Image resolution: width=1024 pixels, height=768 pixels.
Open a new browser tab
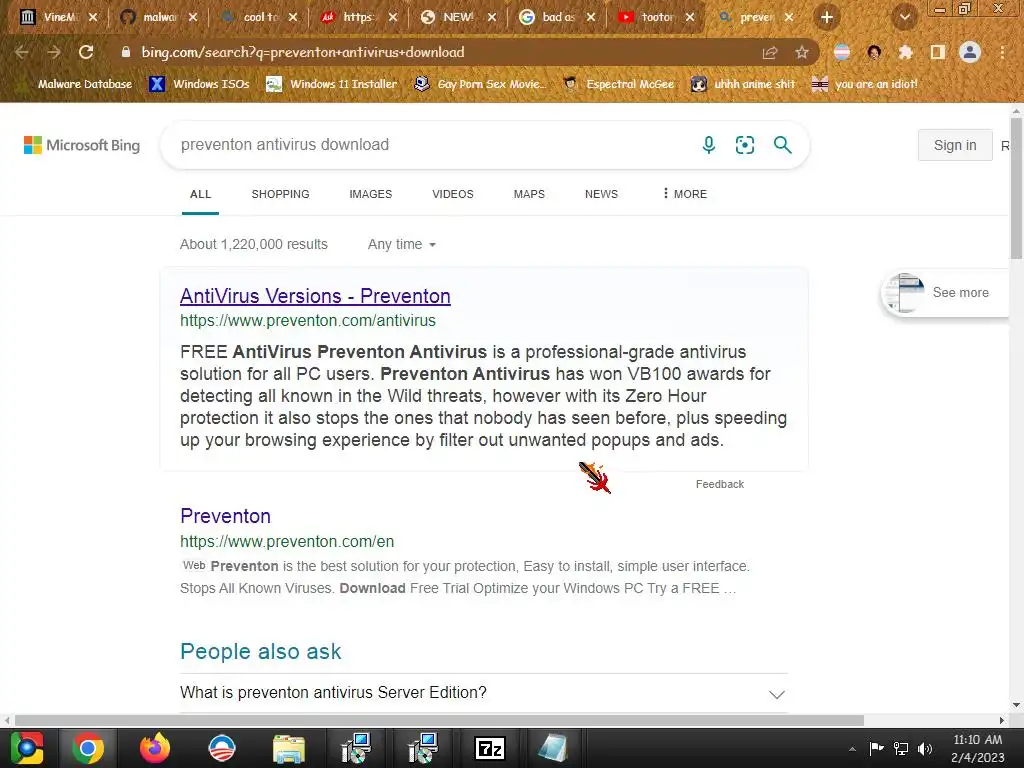click(x=827, y=18)
